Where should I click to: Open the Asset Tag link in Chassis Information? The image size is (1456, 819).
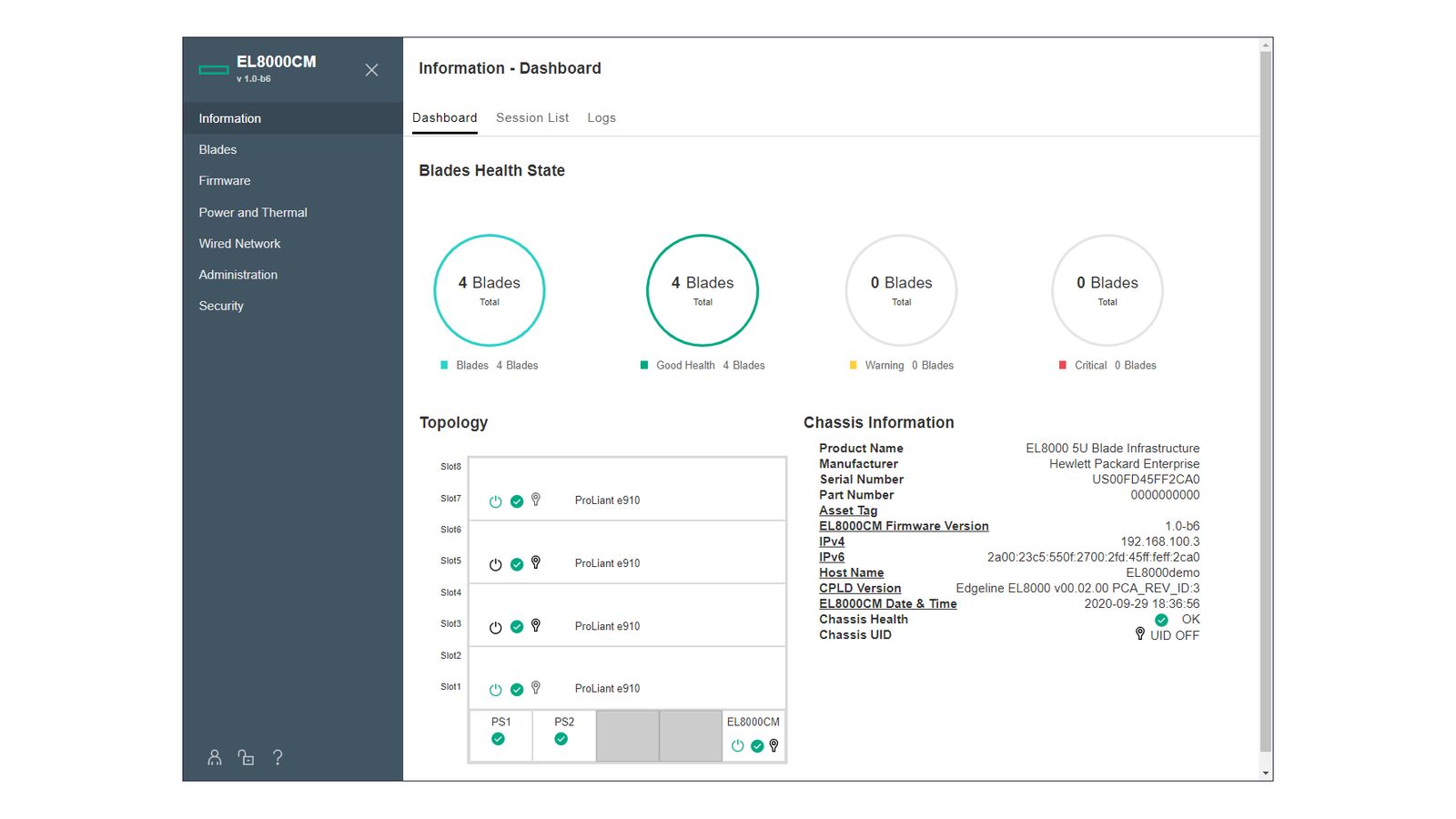847,511
